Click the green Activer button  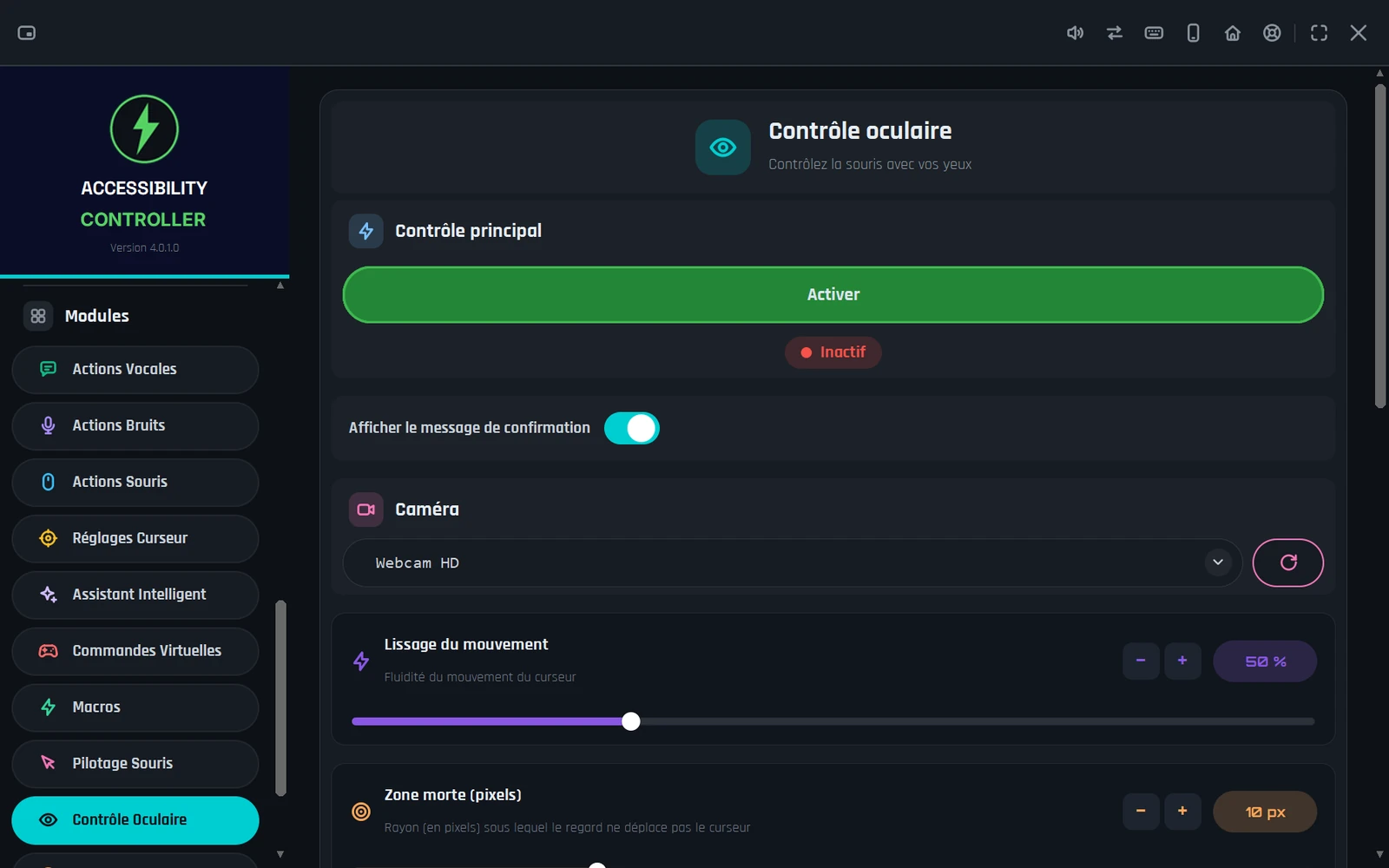click(833, 295)
